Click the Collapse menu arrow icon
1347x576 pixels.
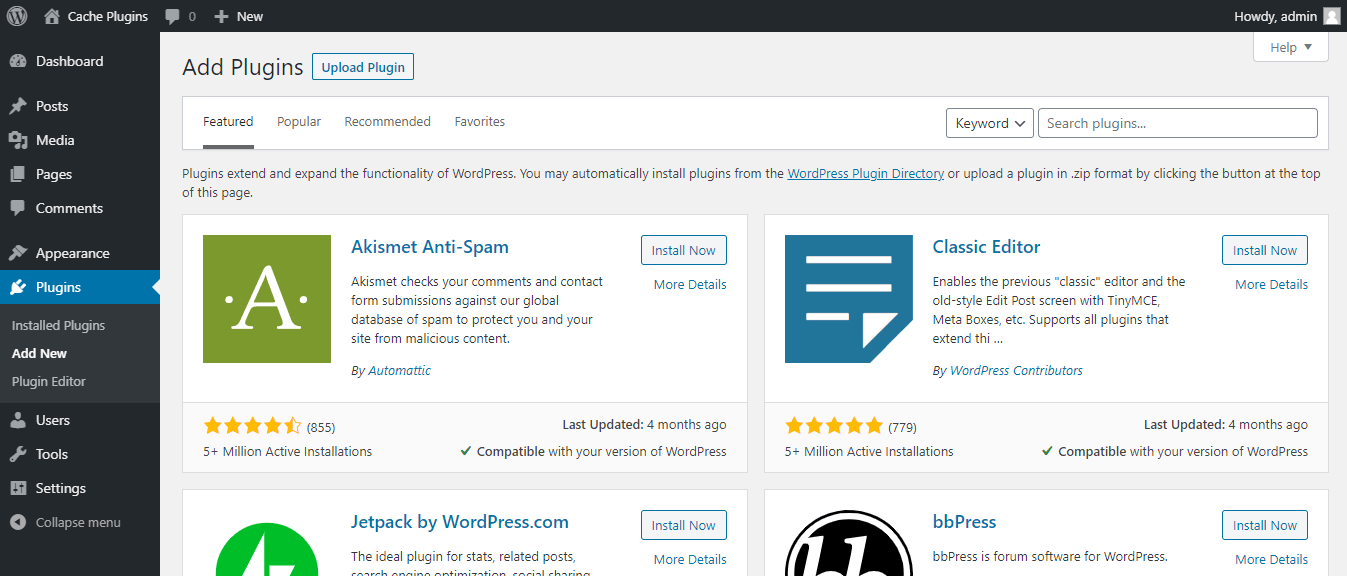(18, 522)
